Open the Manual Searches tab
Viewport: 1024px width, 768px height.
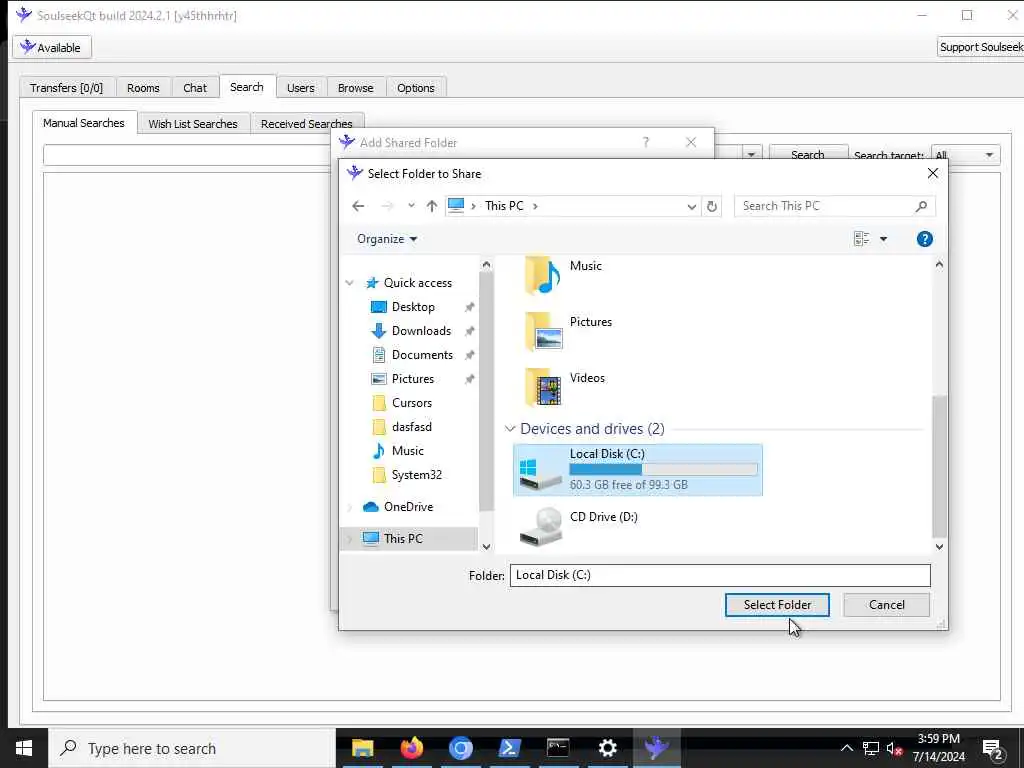tap(84, 123)
